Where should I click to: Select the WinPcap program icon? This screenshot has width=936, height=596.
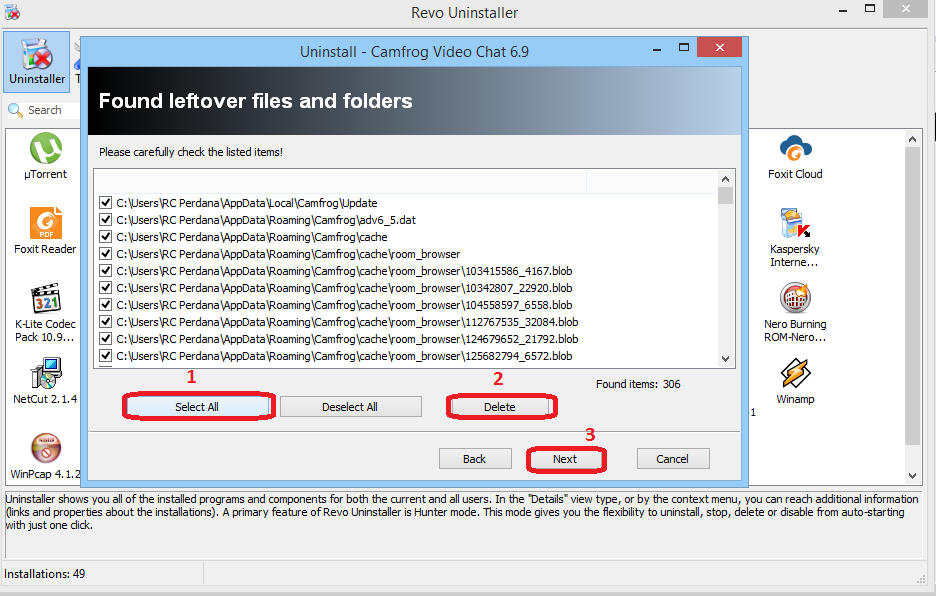(45, 449)
